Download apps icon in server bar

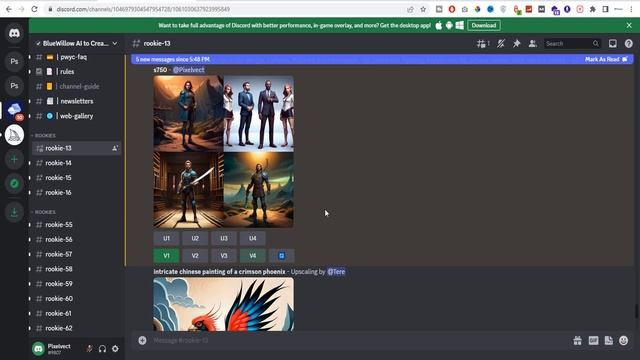tap(14, 212)
